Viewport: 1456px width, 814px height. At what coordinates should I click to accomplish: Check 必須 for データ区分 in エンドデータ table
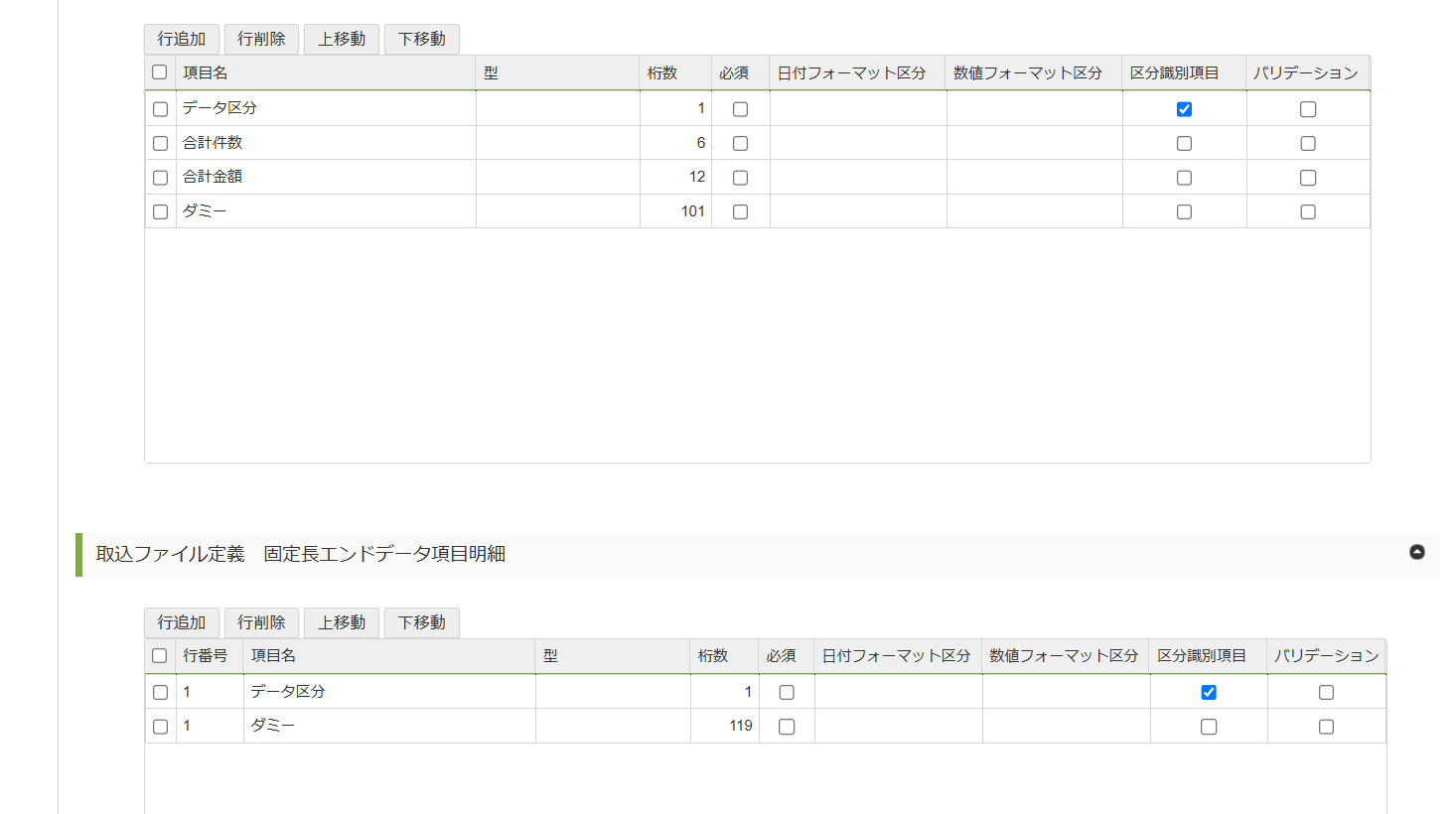click(x=787, y=693)
